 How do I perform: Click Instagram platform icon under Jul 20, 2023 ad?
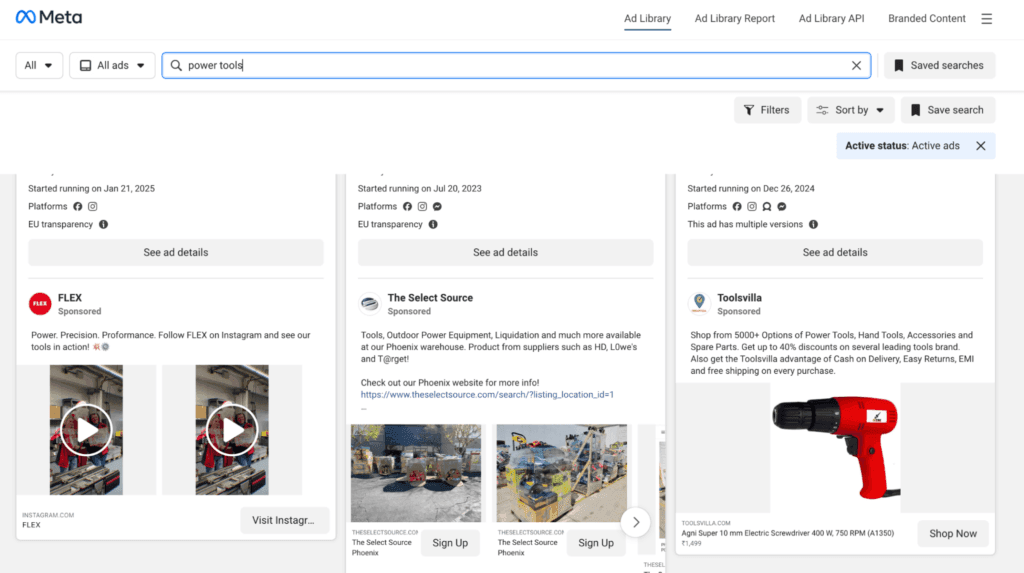[423, 206]
